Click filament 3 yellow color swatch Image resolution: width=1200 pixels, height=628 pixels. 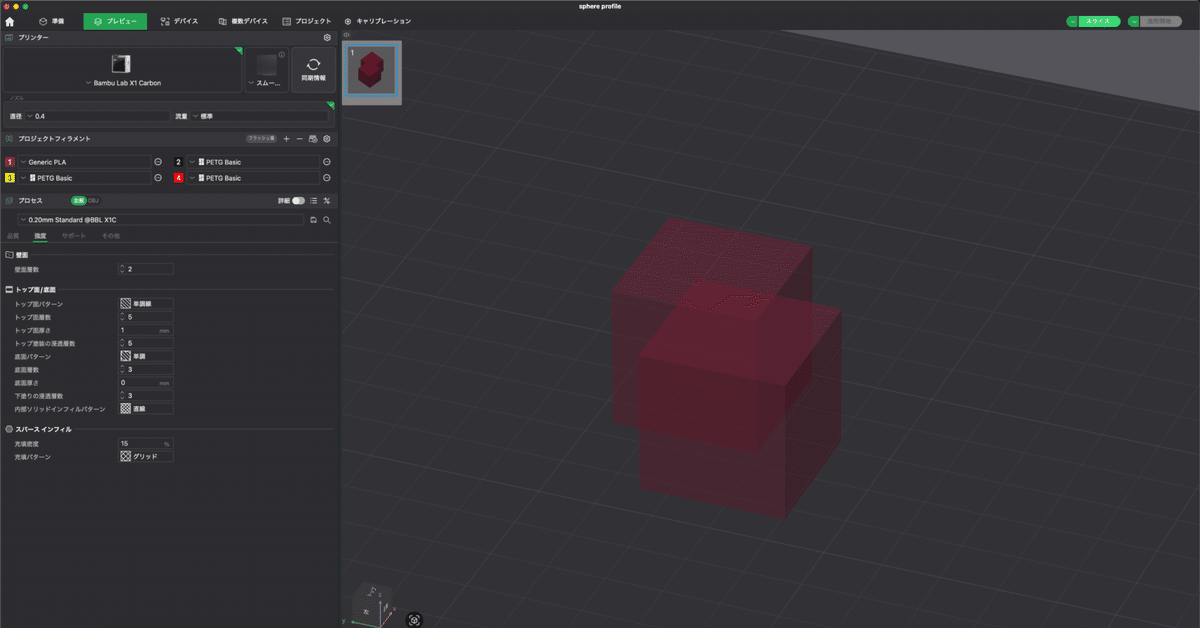[x=10, y=178]
